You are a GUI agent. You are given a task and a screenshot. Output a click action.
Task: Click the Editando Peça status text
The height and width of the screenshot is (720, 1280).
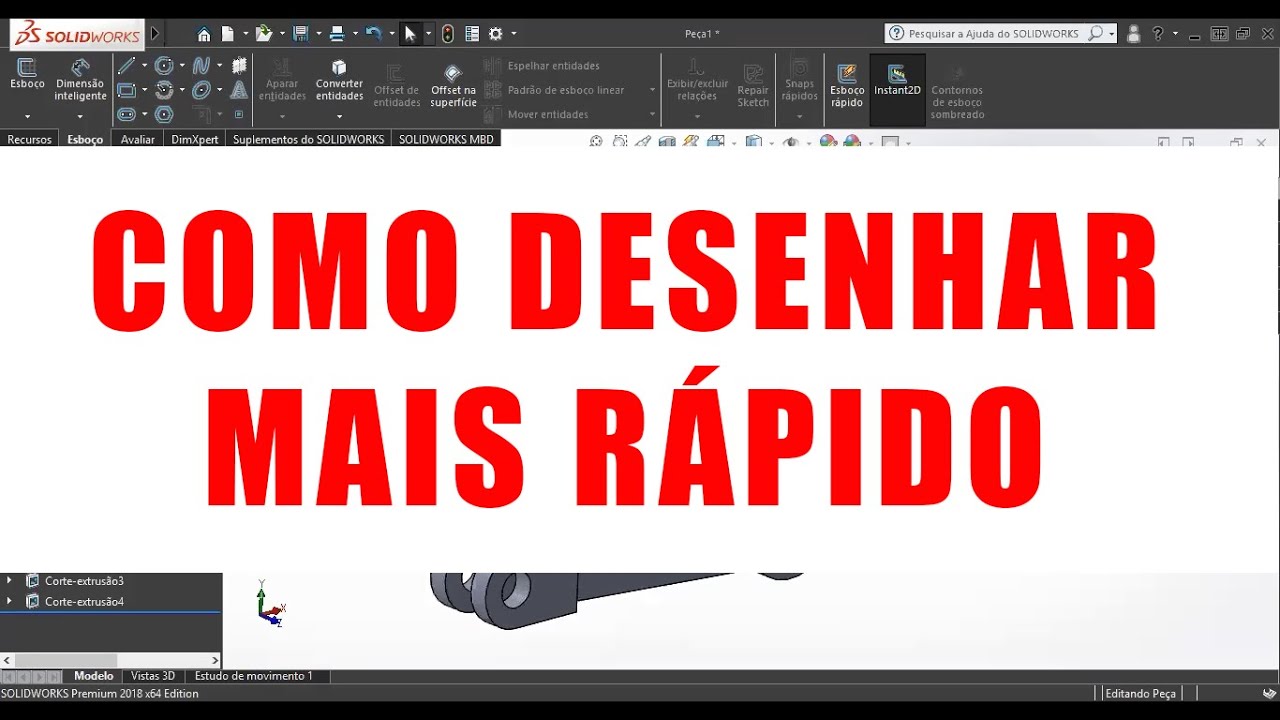pos(1141,693)
